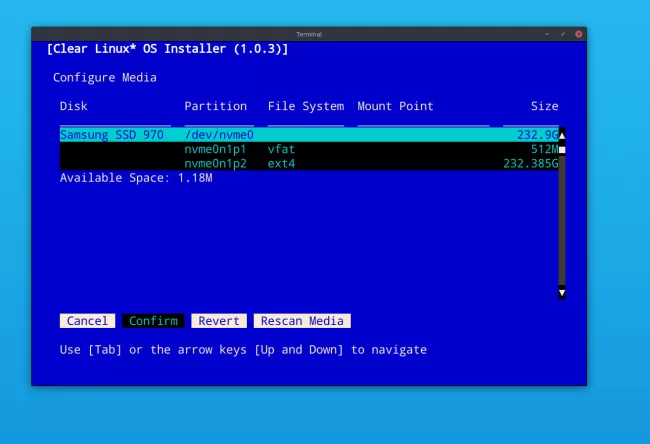Click the Terminal title bar

click(308, 34)
